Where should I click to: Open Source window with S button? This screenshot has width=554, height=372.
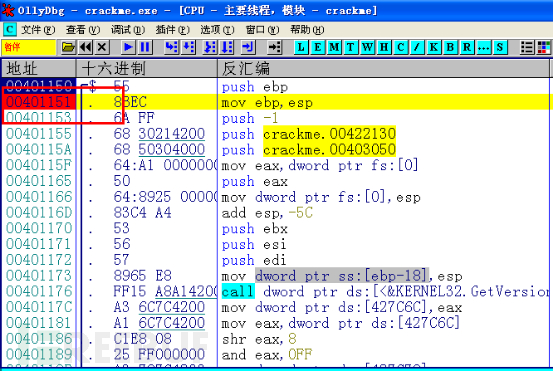pyautogui.click(x=500, y=47)
